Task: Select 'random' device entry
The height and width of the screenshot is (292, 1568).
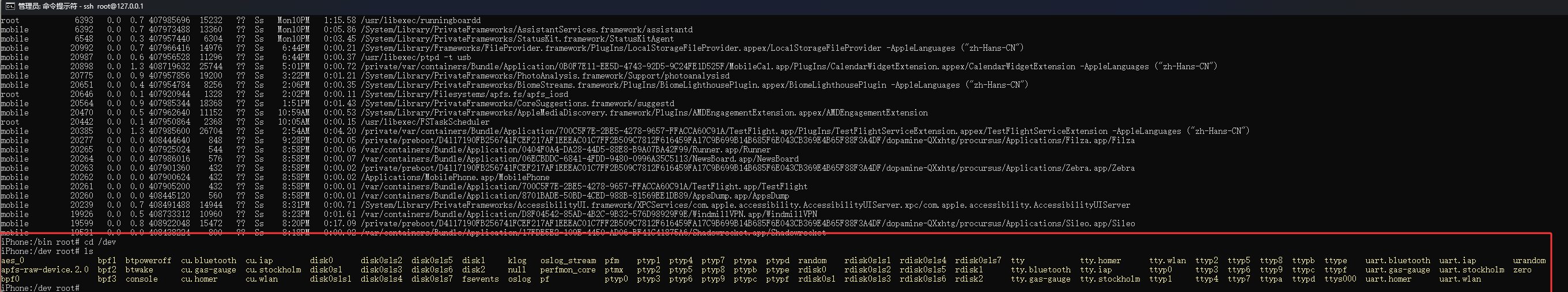Action: pyautogui.click(x=813, y=260)
